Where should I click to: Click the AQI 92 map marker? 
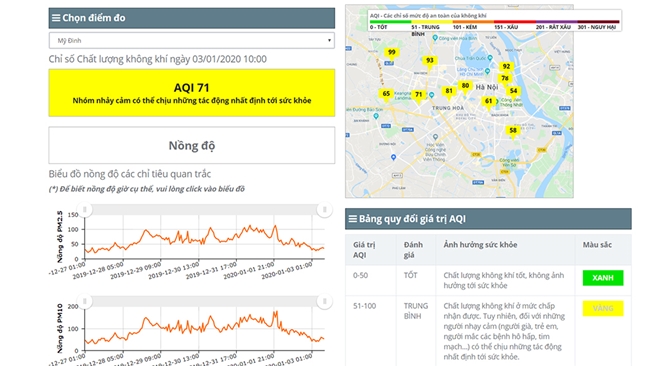(506, 67)
